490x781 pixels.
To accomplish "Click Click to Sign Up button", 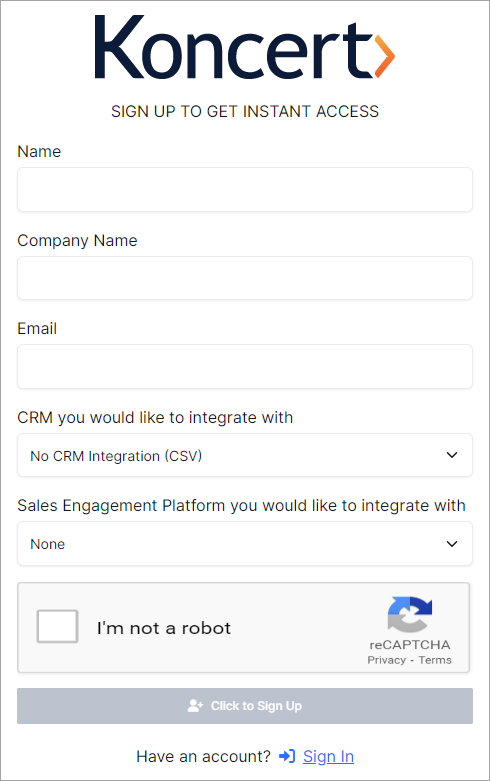I will (x=245, y=706).
